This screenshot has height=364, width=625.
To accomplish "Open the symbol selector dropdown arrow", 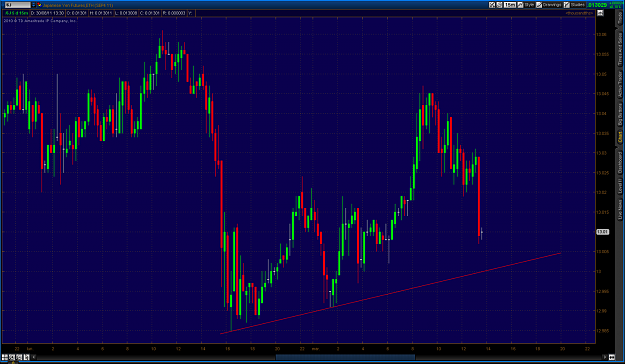I will click(x=33, y=5).
